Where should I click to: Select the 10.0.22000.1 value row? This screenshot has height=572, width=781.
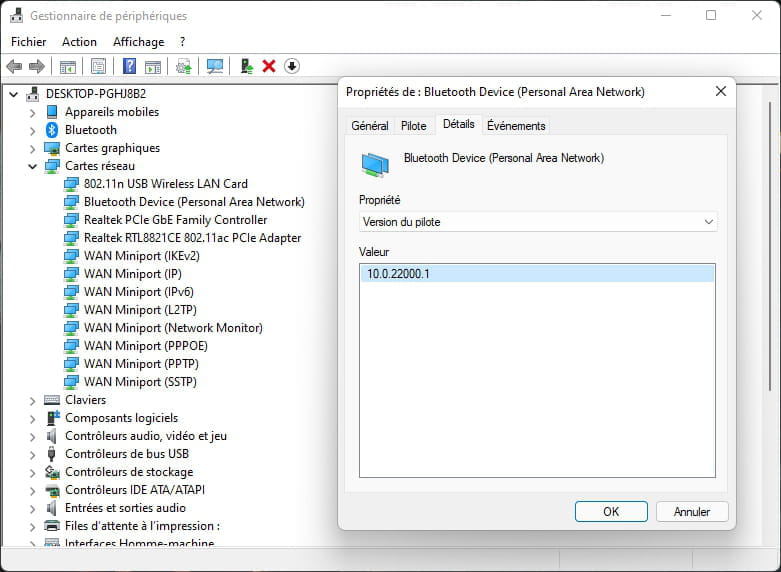(537, 274)
